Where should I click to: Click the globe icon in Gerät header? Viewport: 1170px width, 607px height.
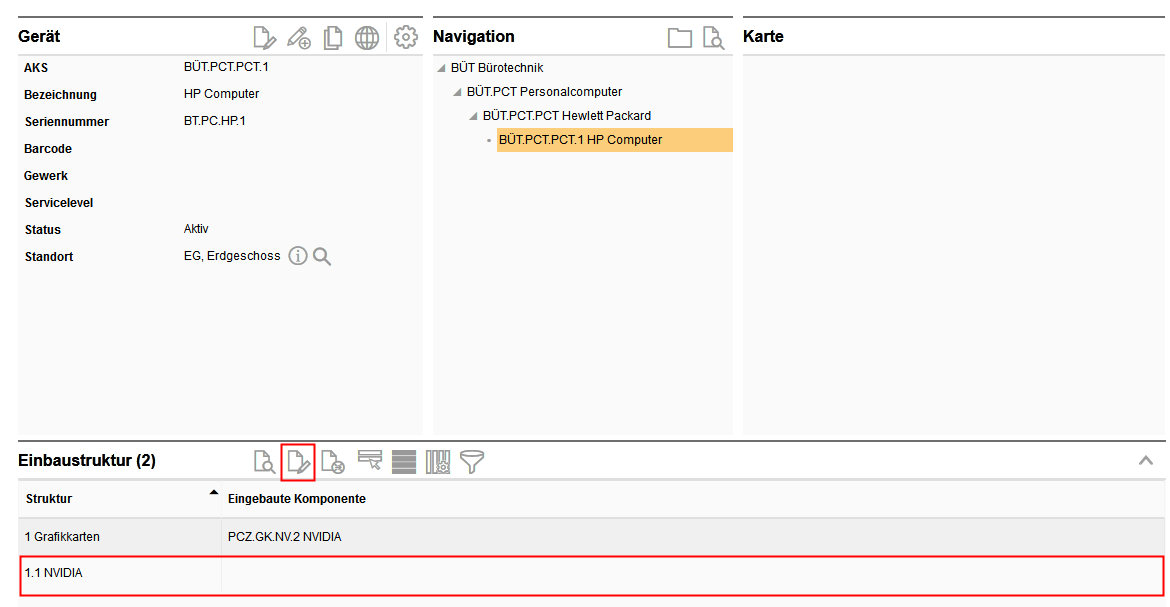[367, 38]
